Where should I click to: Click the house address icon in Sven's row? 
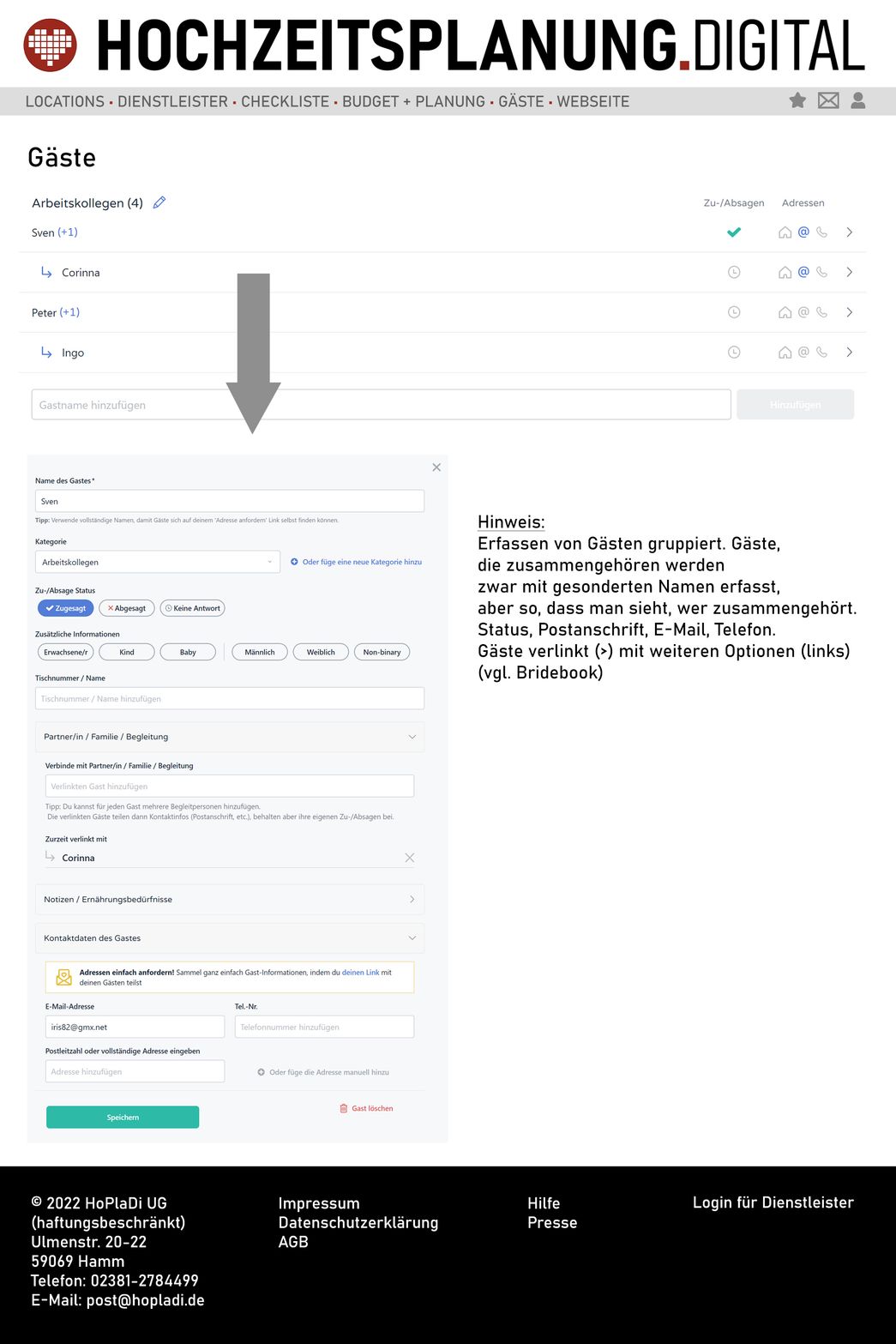coord(785,232)
